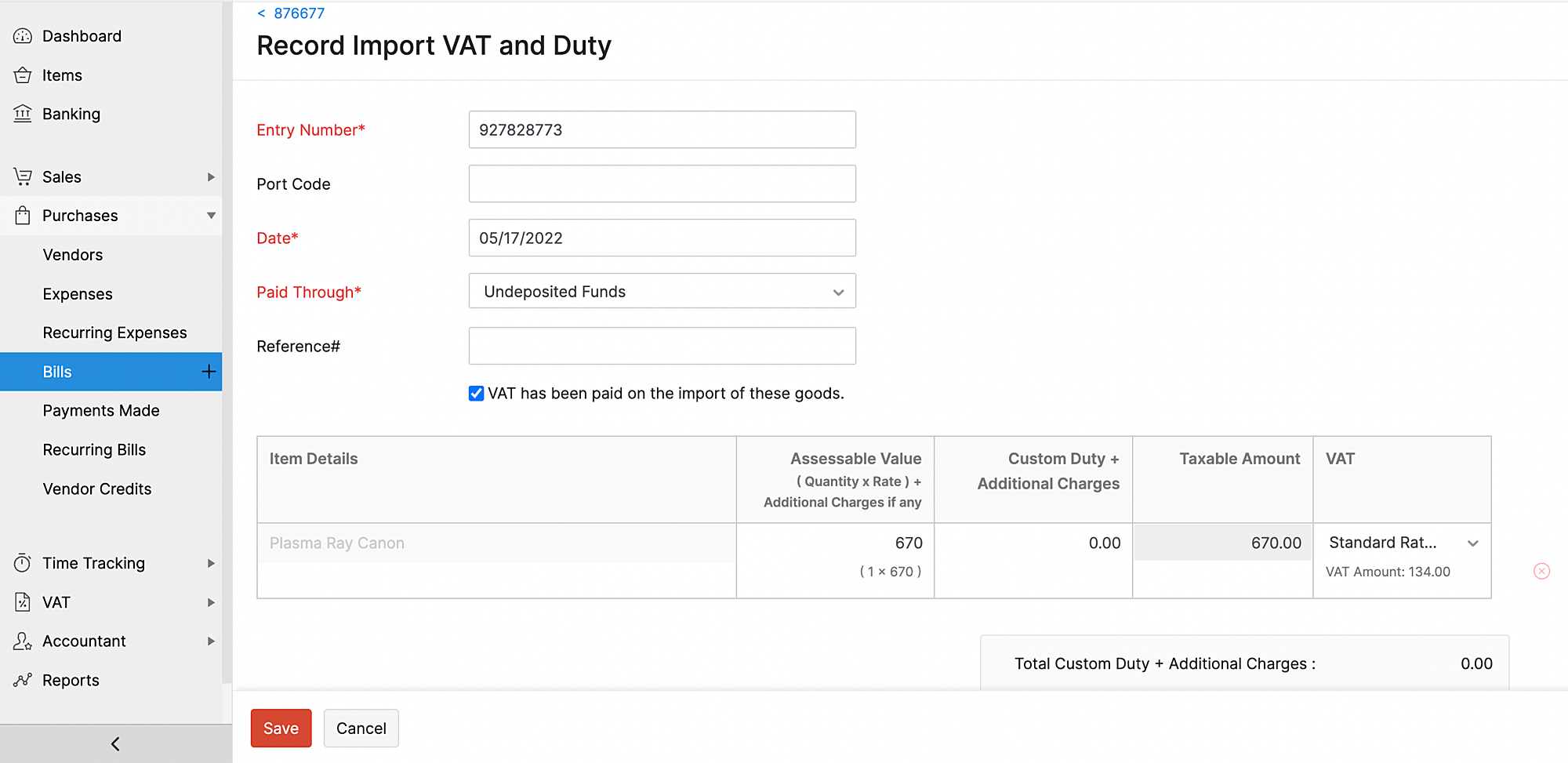1568x763 pixels.
Task: Select Payments Made in sidebar
Action: (x=100, y=410)
